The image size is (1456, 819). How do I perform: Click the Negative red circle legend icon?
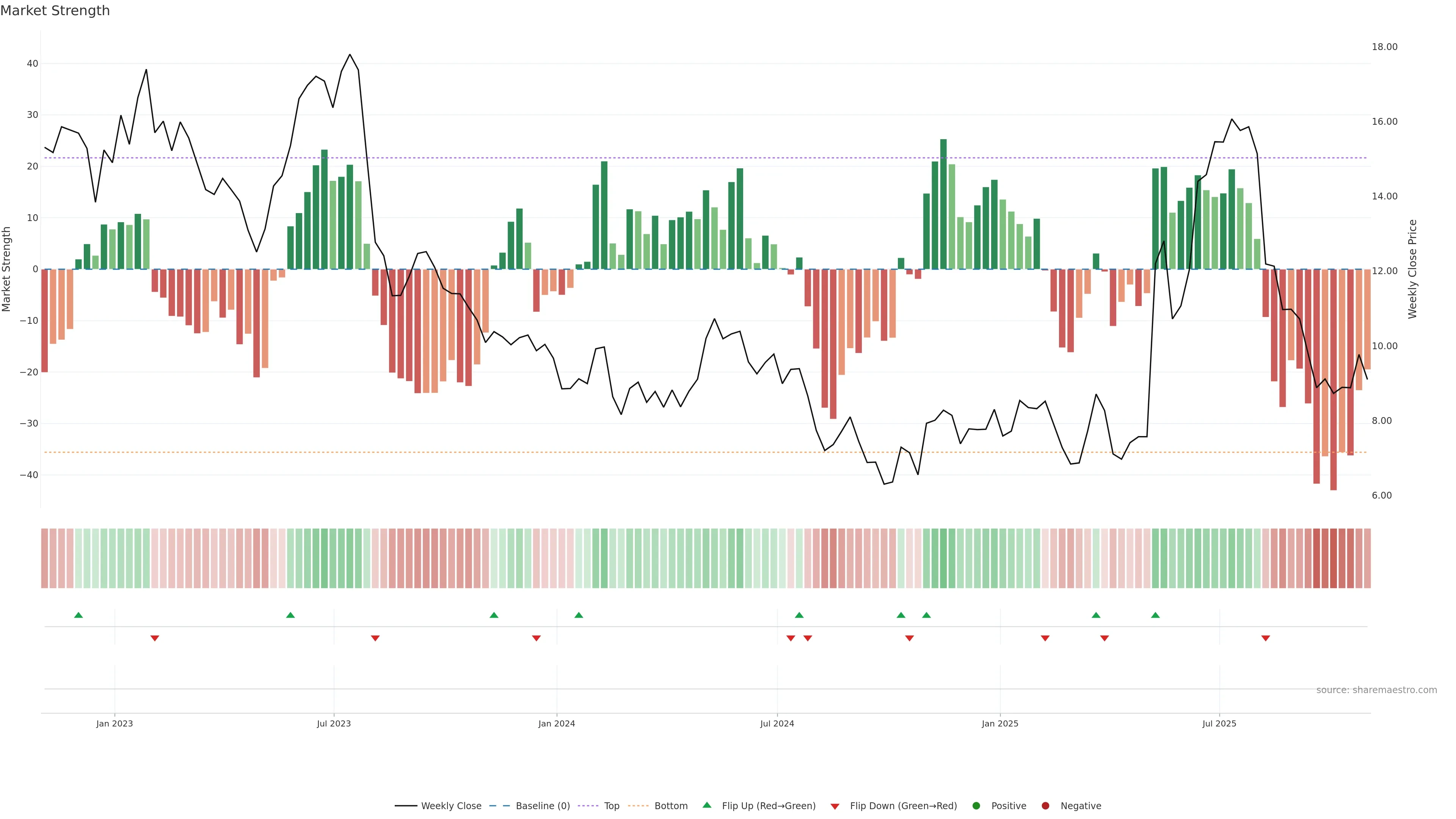(1045, 805)
